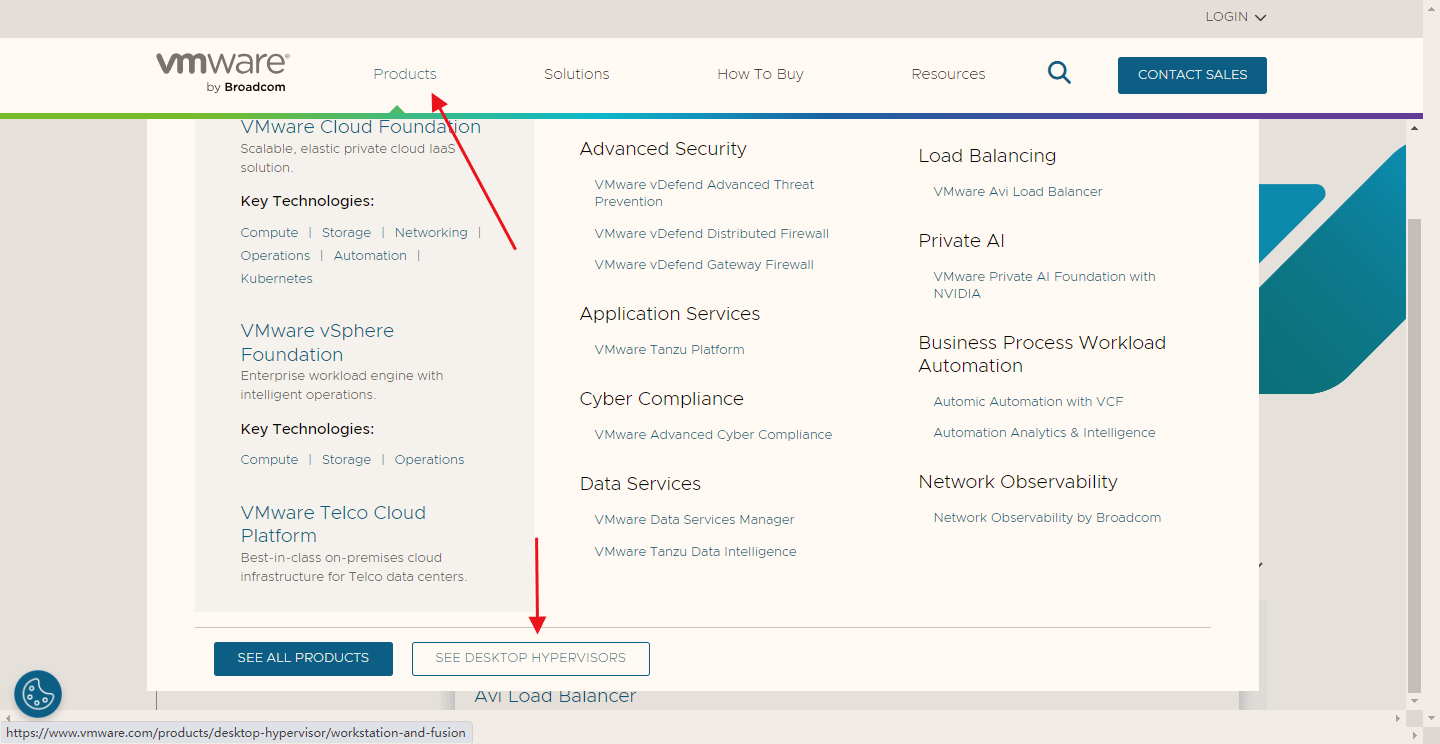Open VMware vDefend Gateway Firewall link
Screen dimensions: 1440x744
pos(704,264)
